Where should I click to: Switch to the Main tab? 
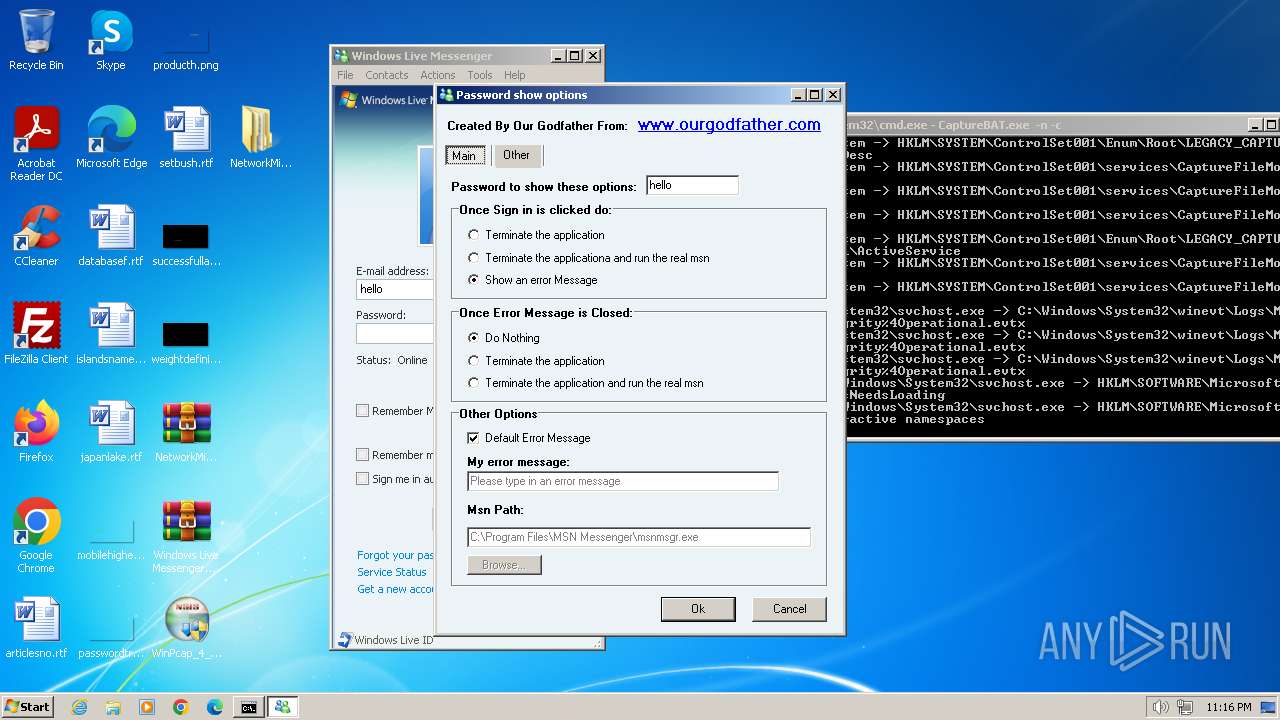pos(465,156)
